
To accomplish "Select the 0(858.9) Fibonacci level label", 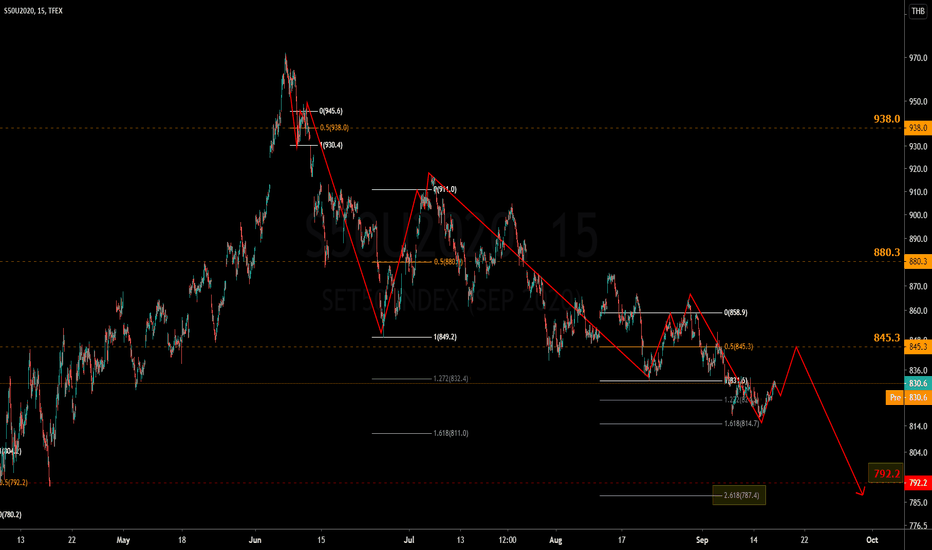I will pos(736,313).
